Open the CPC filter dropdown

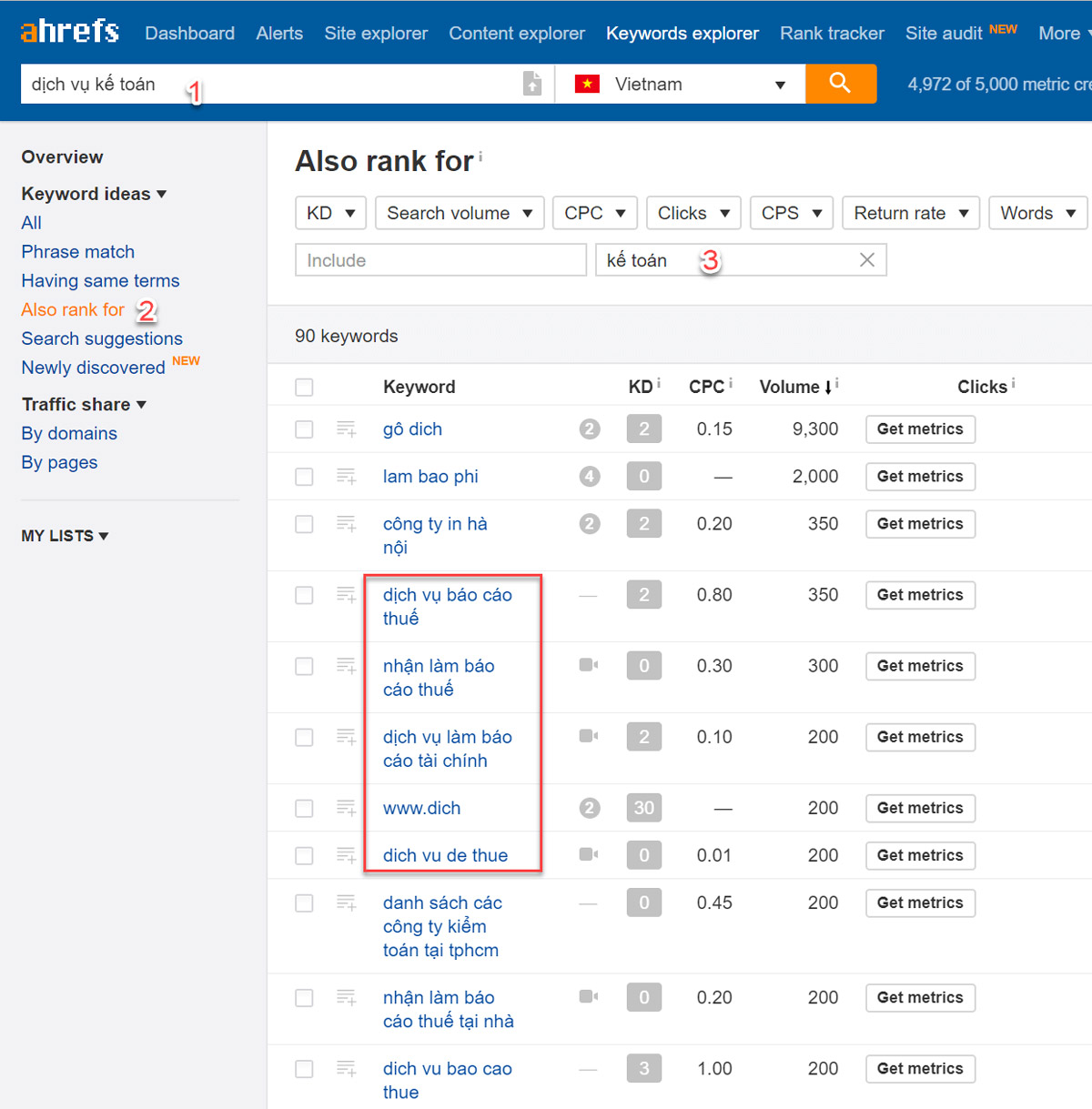click(595, 213)
